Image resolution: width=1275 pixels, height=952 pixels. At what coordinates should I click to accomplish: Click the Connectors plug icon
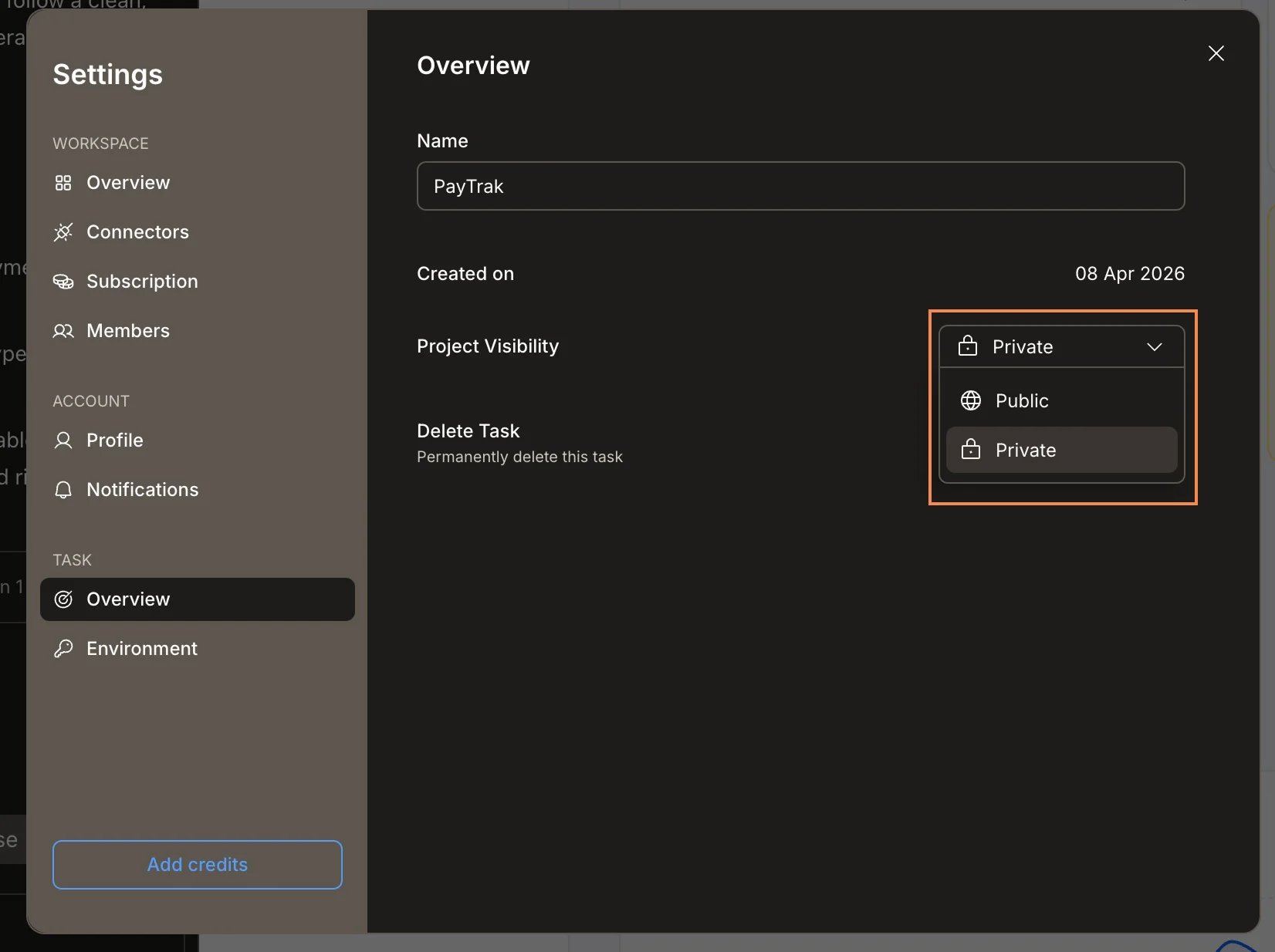[x=63, y=232]
